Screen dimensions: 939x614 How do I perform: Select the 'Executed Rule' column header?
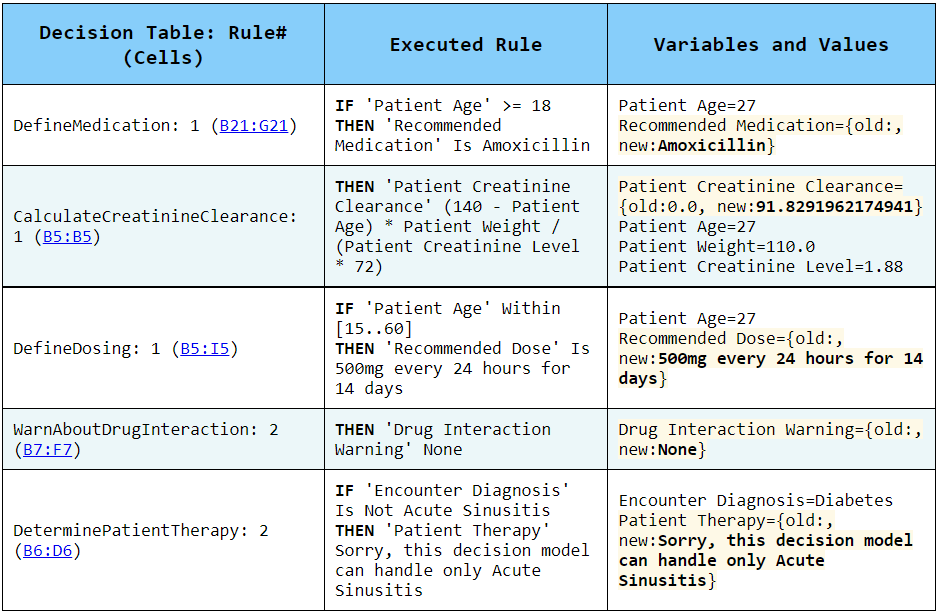click(465, 45)
